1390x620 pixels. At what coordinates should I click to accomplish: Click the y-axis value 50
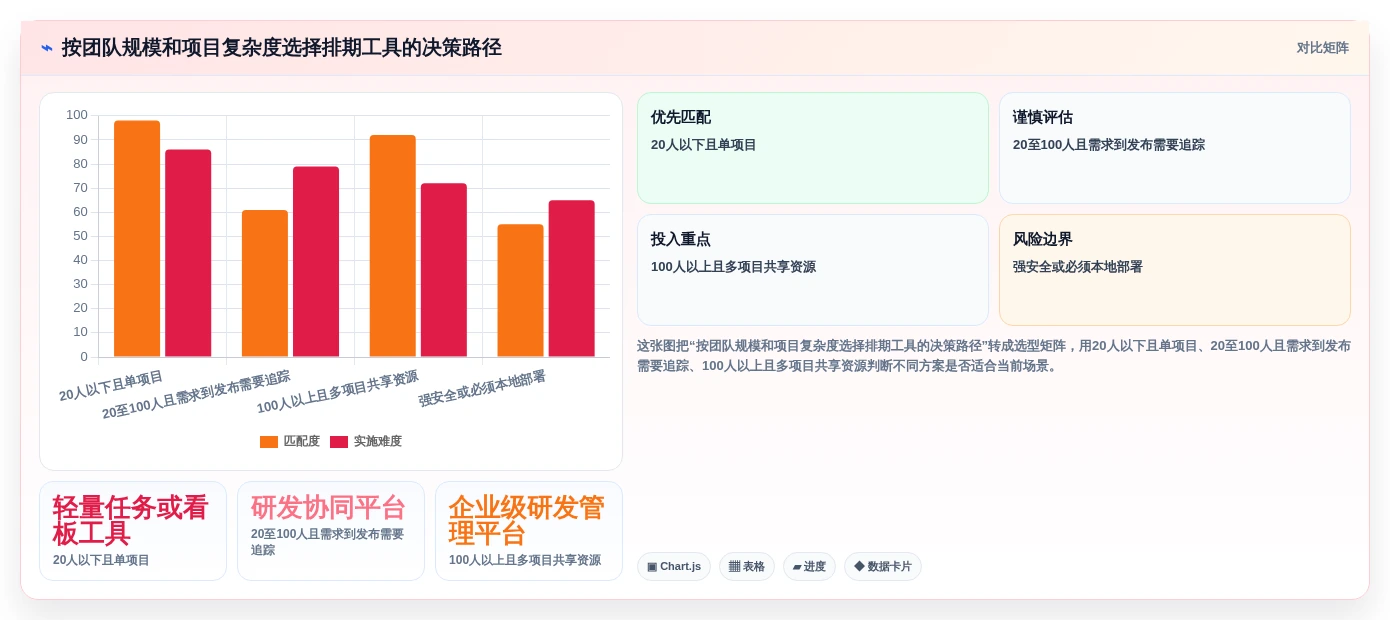tap(80, 236)
